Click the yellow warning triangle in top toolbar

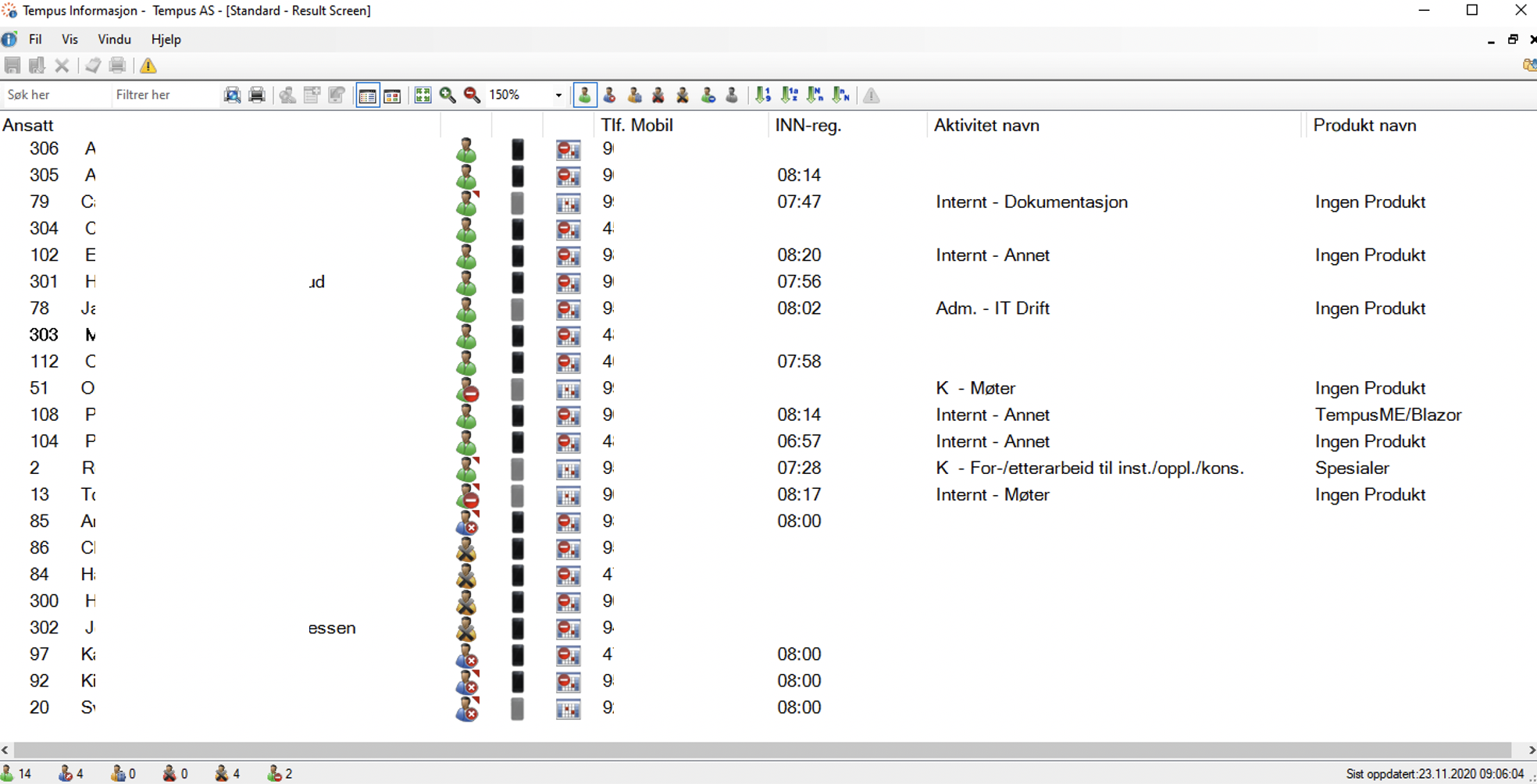148,66
